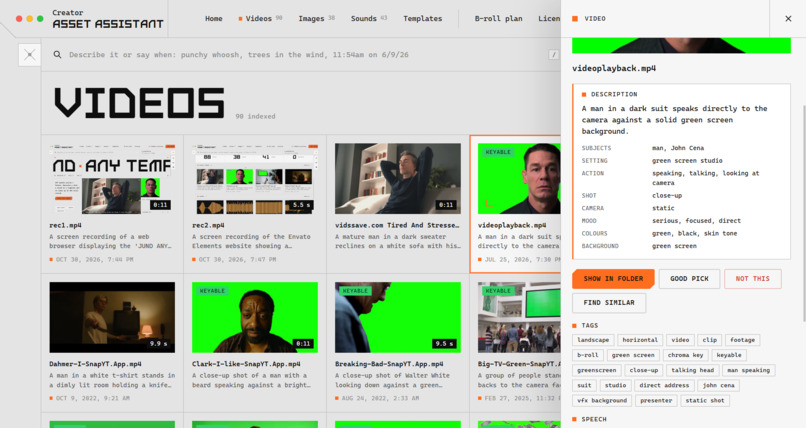Click the chroma key tag
This screenshot has height=428, width=806.
point(685,355)
